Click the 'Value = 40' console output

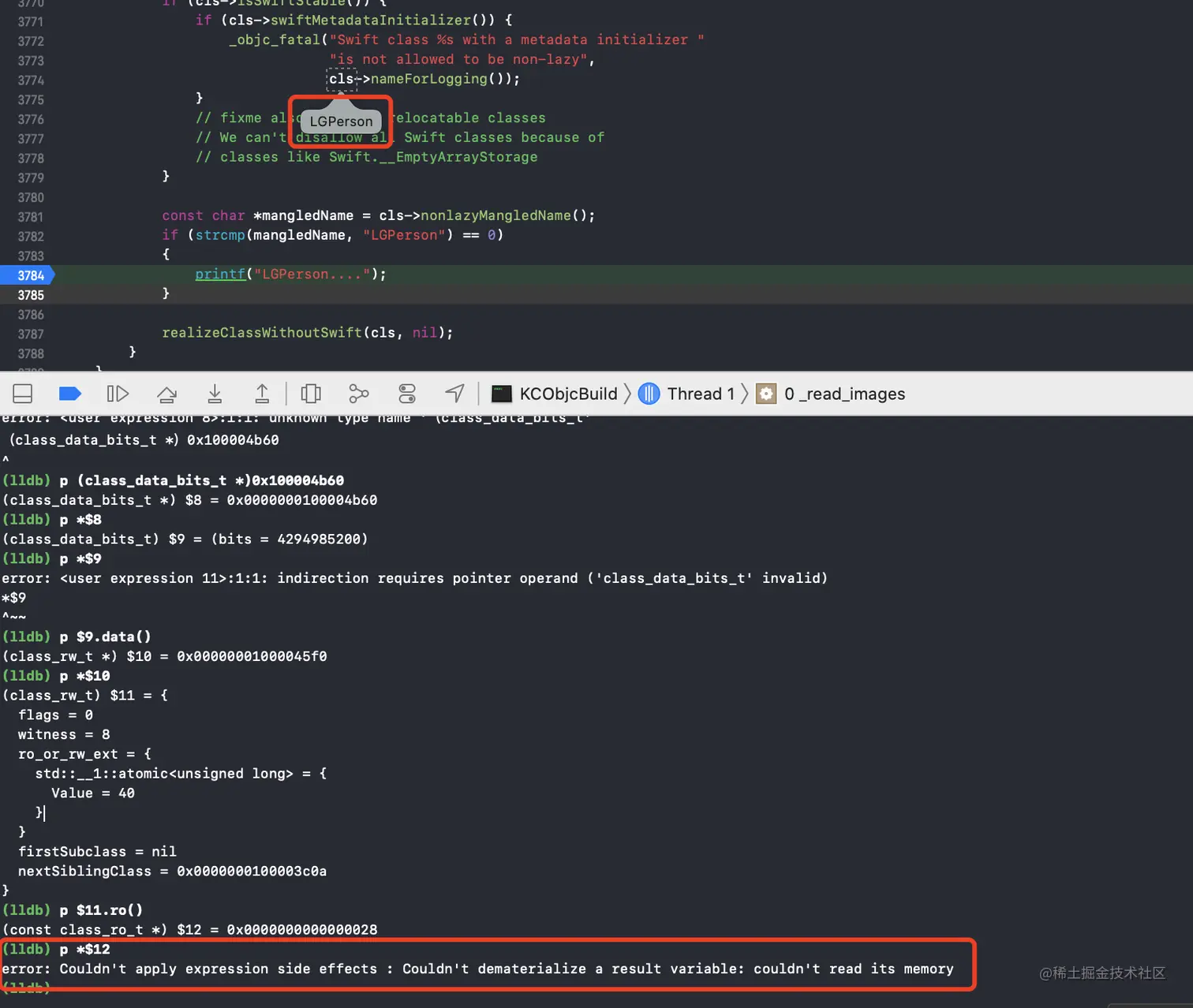(93, 793)
